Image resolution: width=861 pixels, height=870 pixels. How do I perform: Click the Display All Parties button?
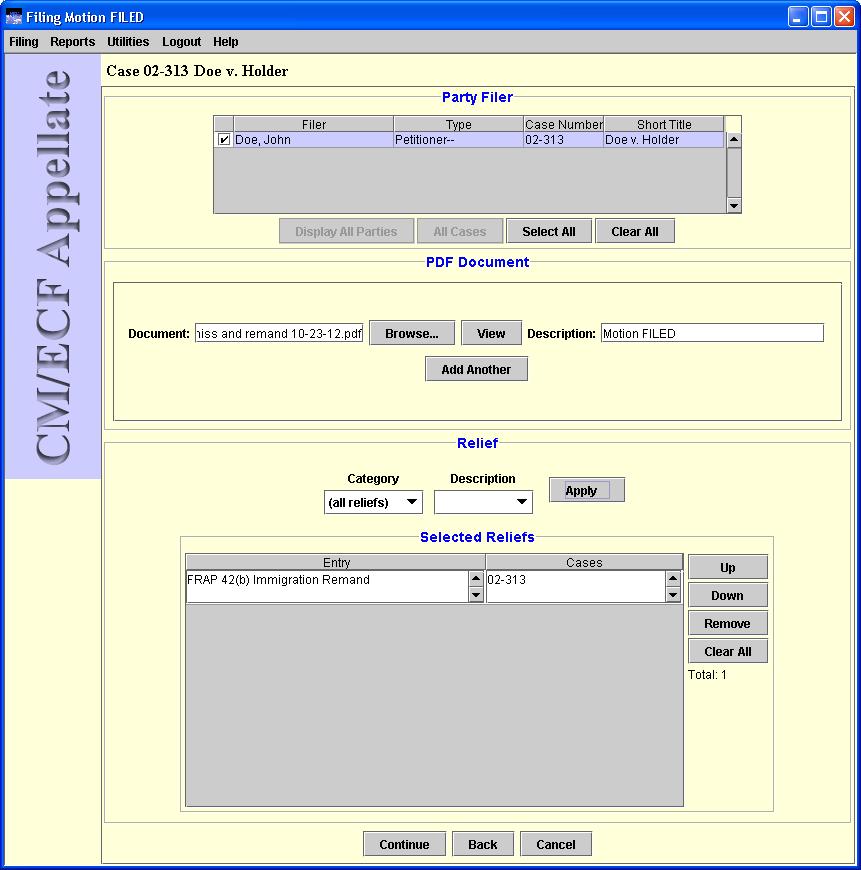click(346, 231)
